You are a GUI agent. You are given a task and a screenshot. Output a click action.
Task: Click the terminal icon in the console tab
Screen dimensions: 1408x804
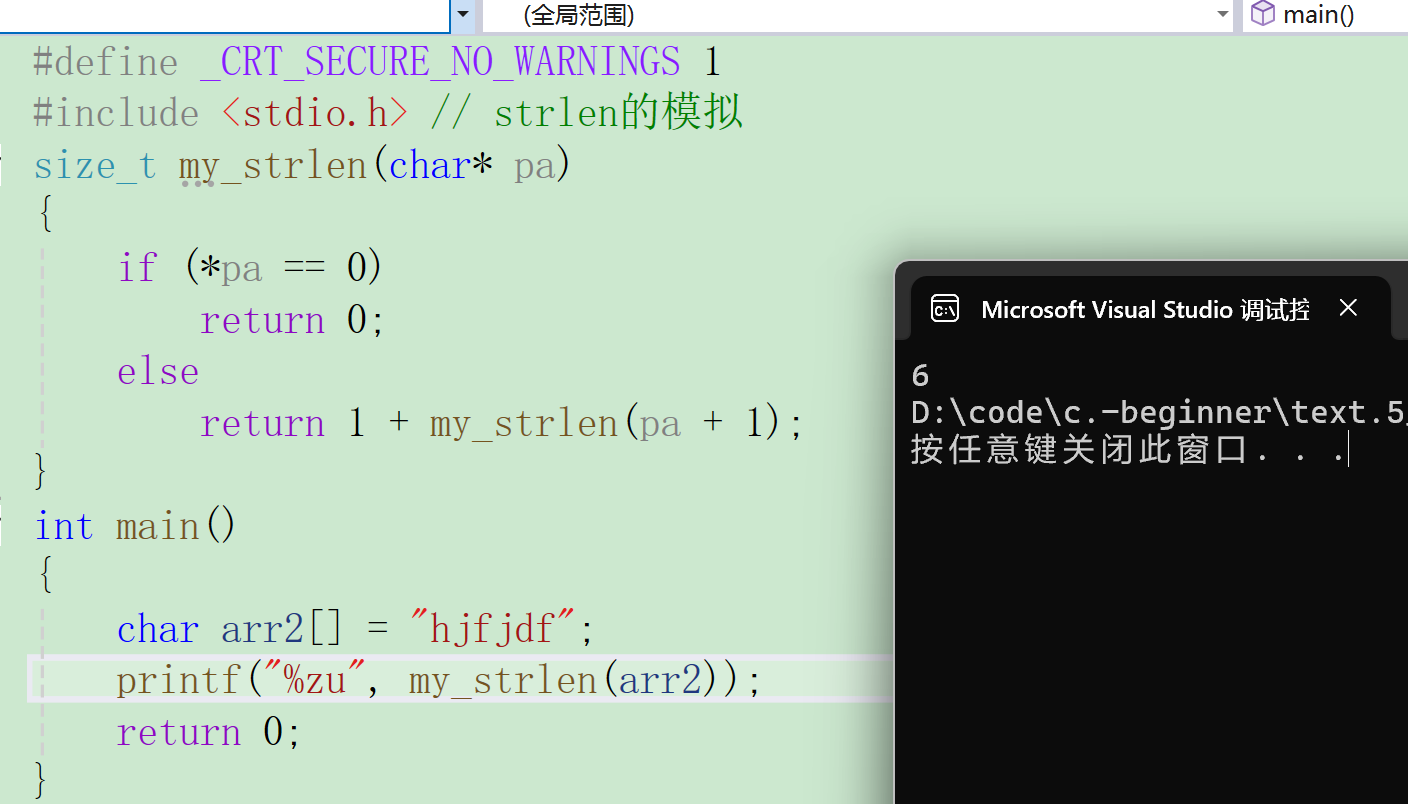click(x=945, y=309)
